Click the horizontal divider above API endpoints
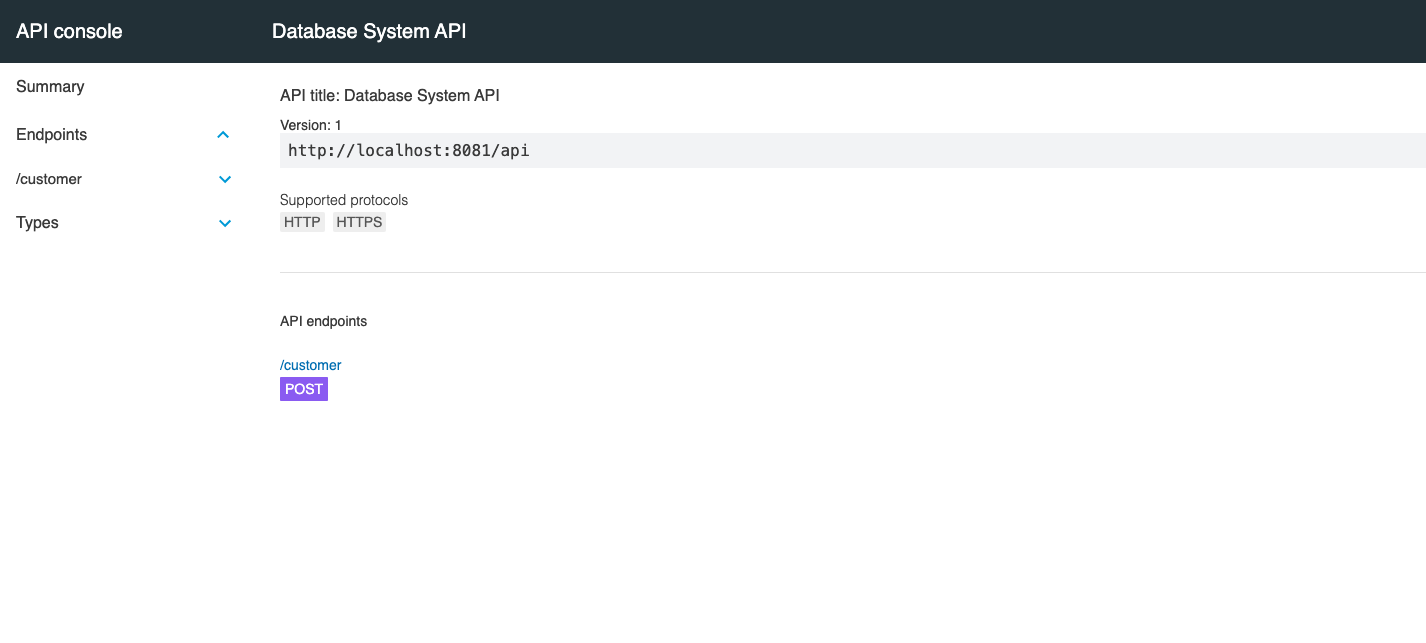The image size is (1426, 643). click(x=850, y=272)
